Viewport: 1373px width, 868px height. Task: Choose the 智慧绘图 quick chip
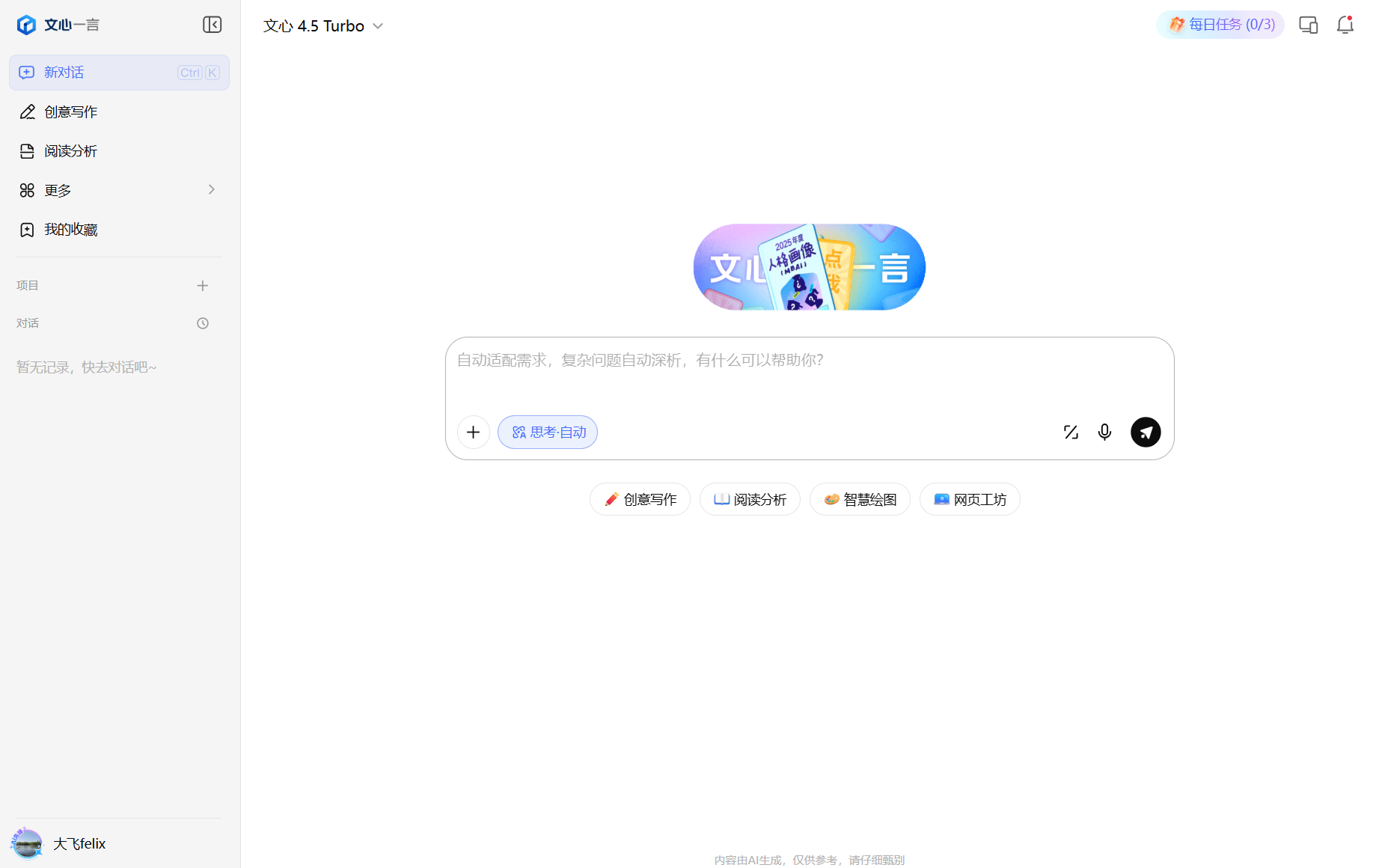coord(860,499)
